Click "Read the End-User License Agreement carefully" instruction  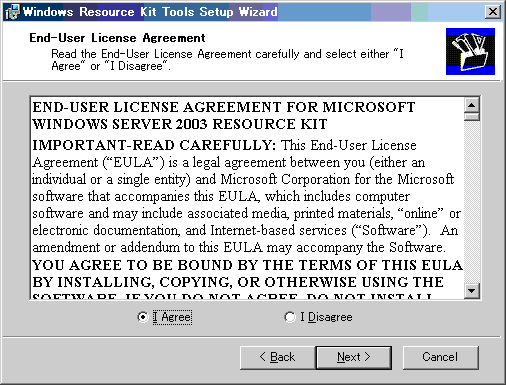227,60
